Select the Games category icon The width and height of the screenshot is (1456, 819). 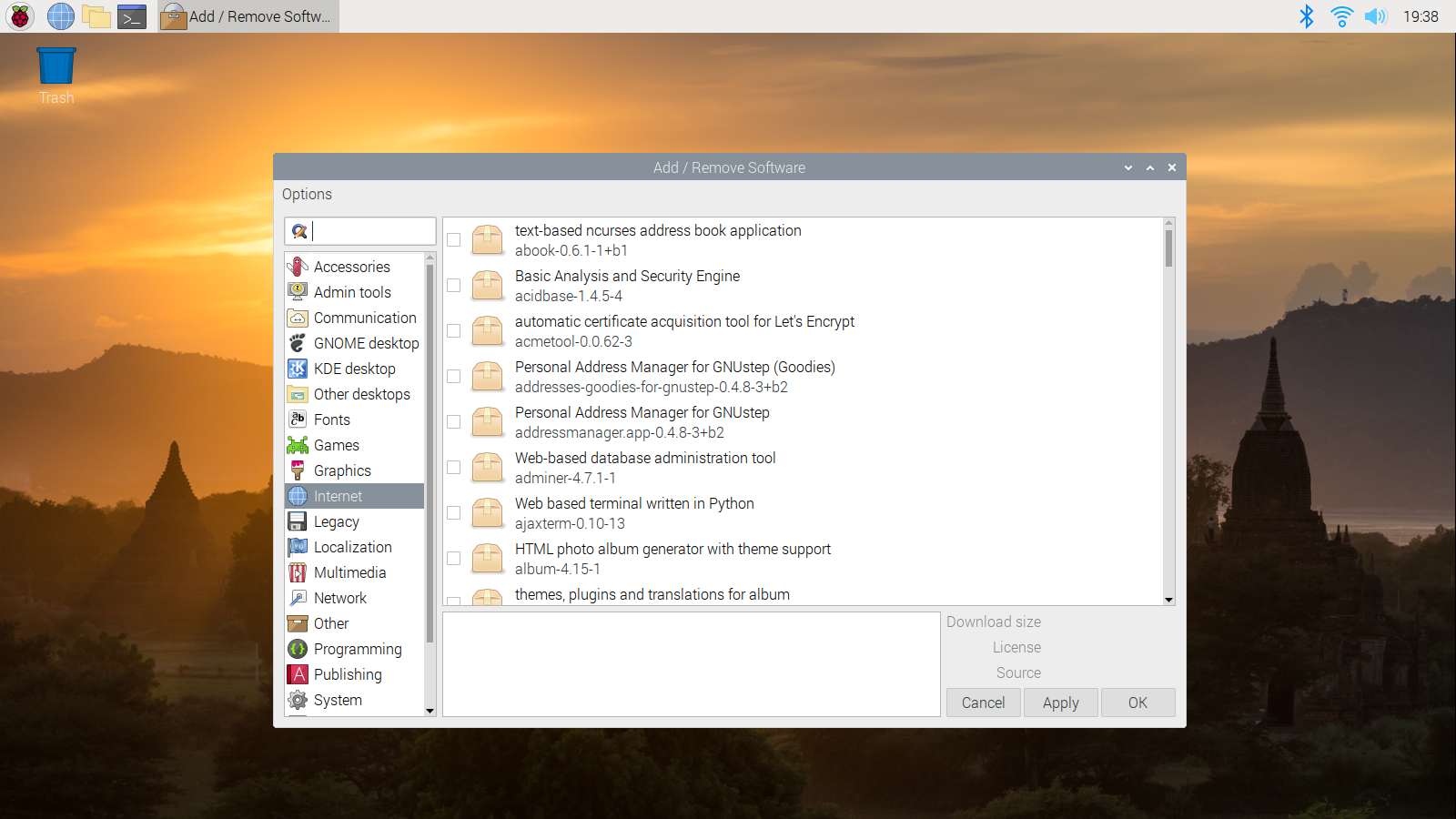298,445
